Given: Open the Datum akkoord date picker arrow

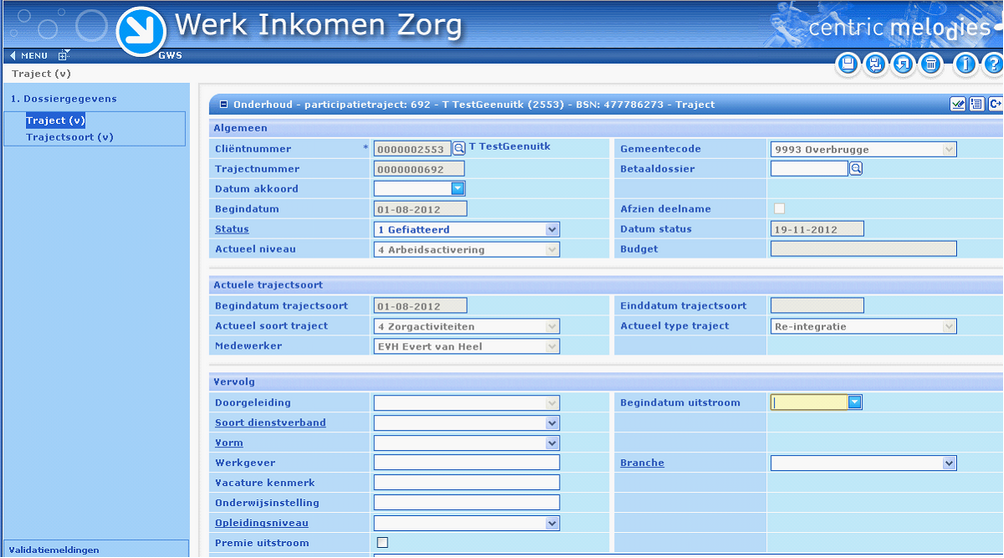Looking at the screenshot, I should coord(458,188).
